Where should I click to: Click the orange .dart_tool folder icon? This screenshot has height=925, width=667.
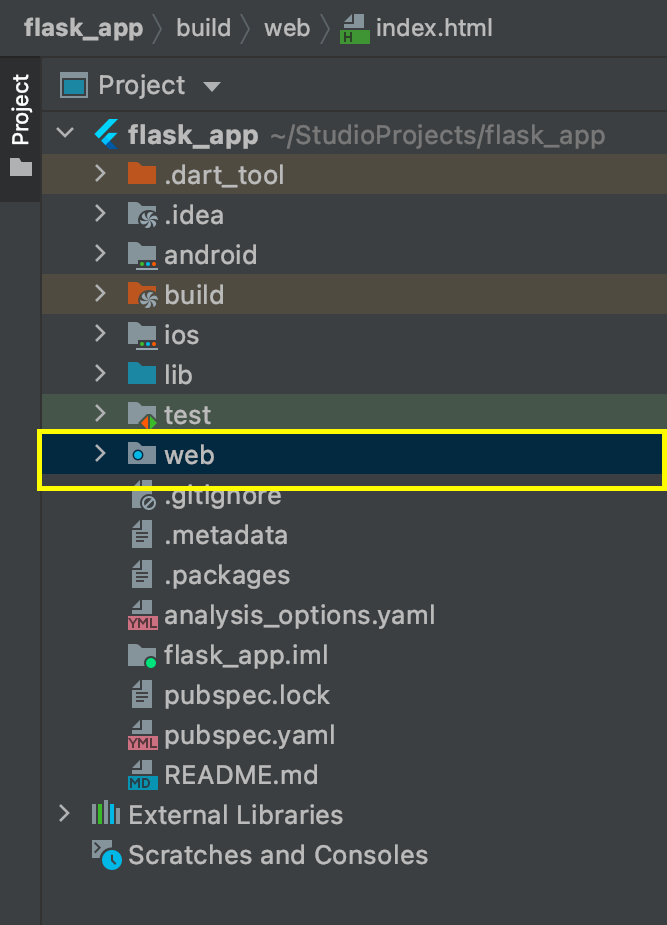(x=142, y=174)
